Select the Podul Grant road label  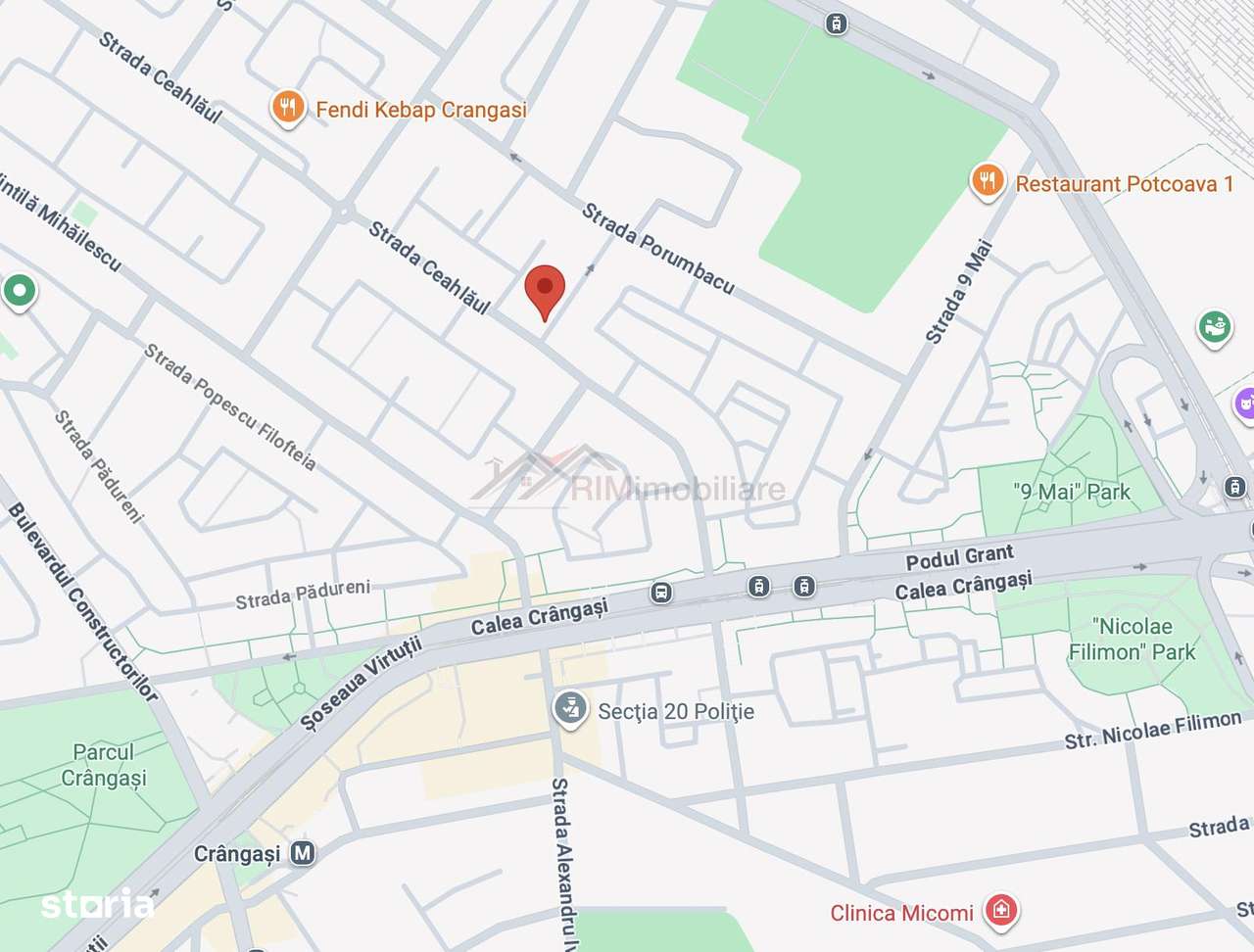[x=959, y=557]
